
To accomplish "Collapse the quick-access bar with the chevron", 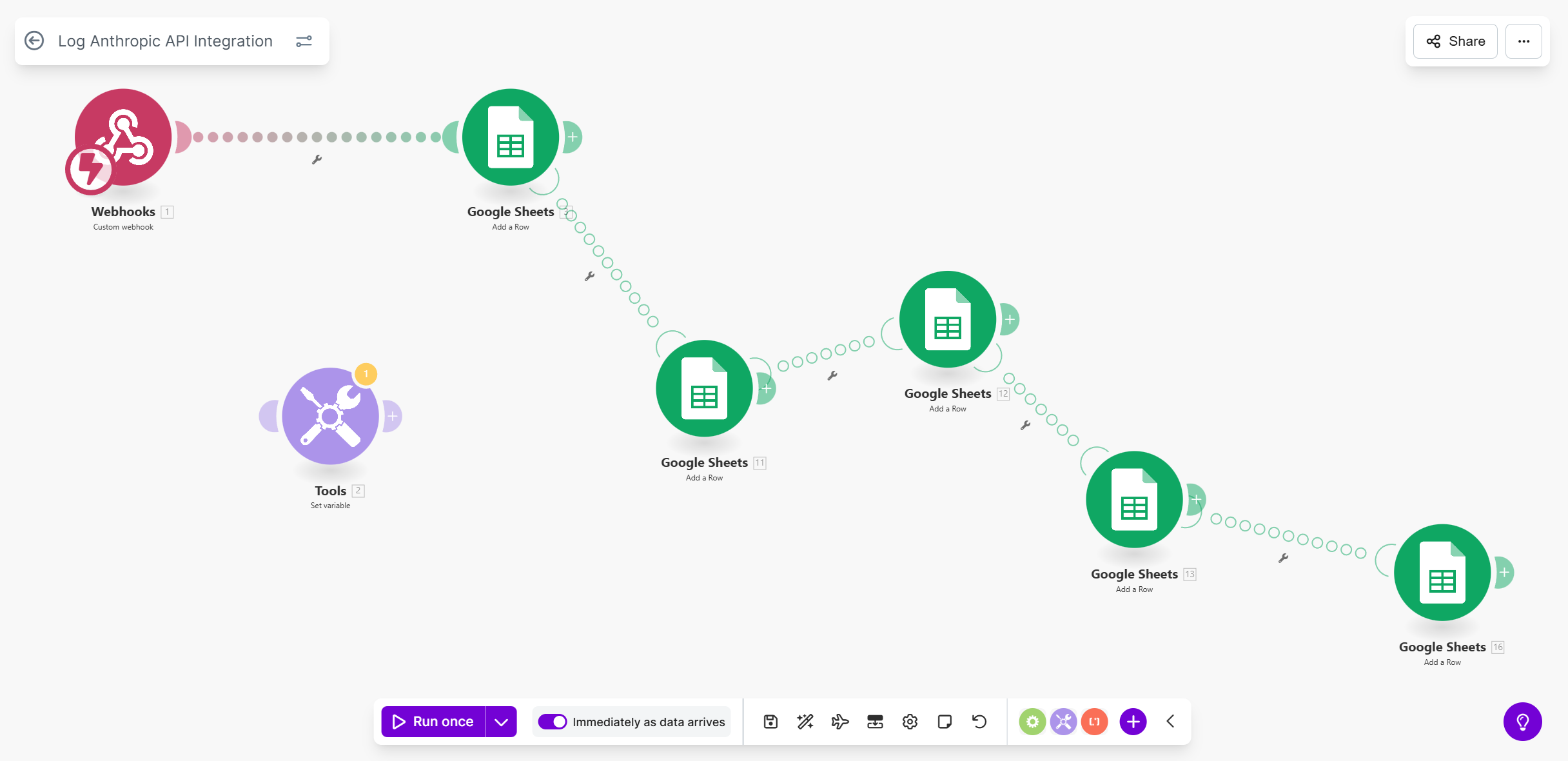I will (1170, 722).
